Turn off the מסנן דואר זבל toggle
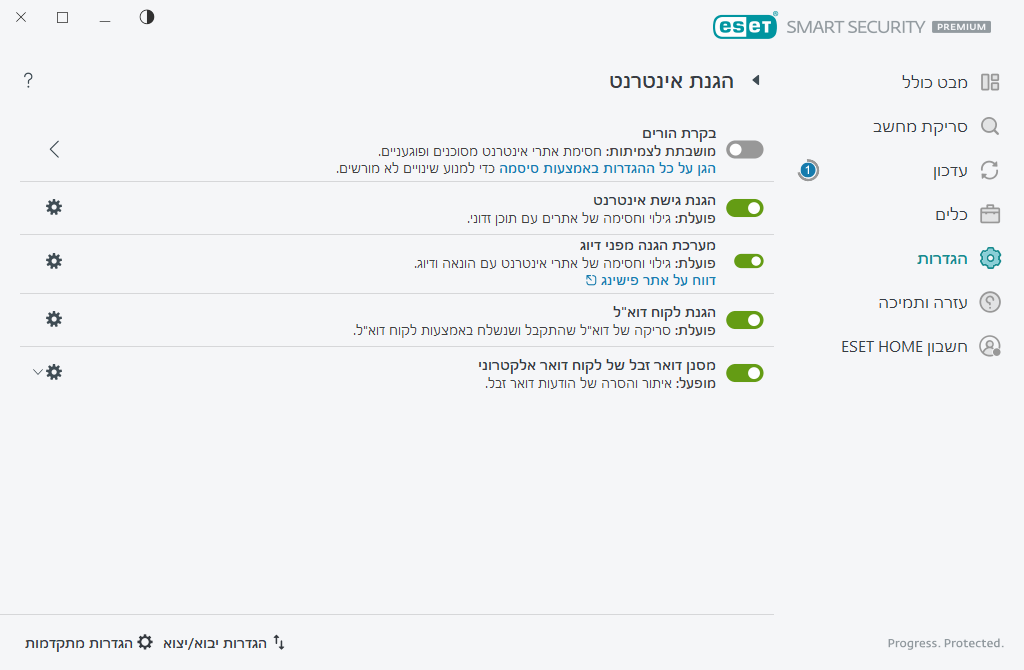 [x=744, y=372]
